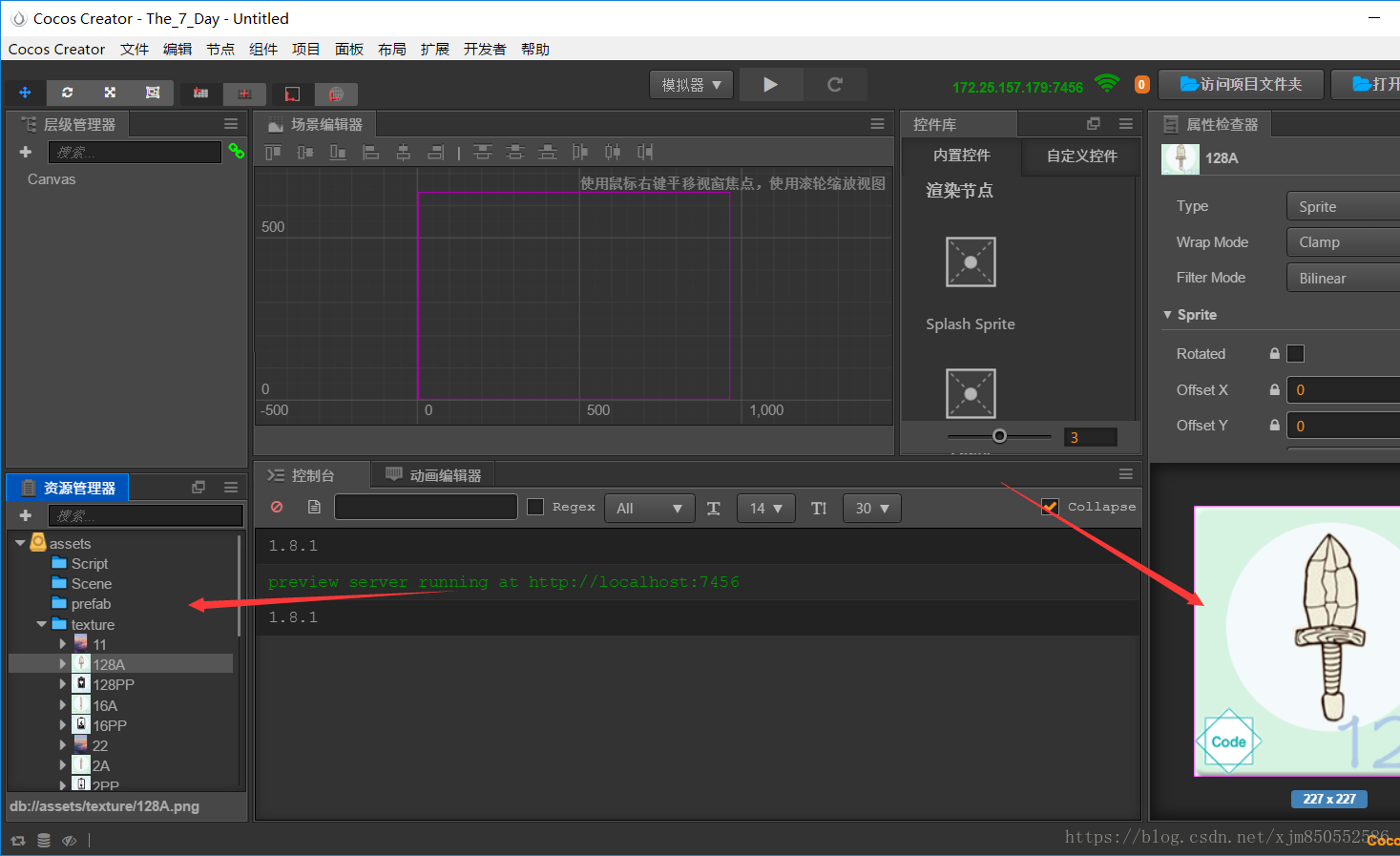This screenshot has width=1400, height=856.
Task: Collapse the assets root folder
Action: tap(20, 543)
